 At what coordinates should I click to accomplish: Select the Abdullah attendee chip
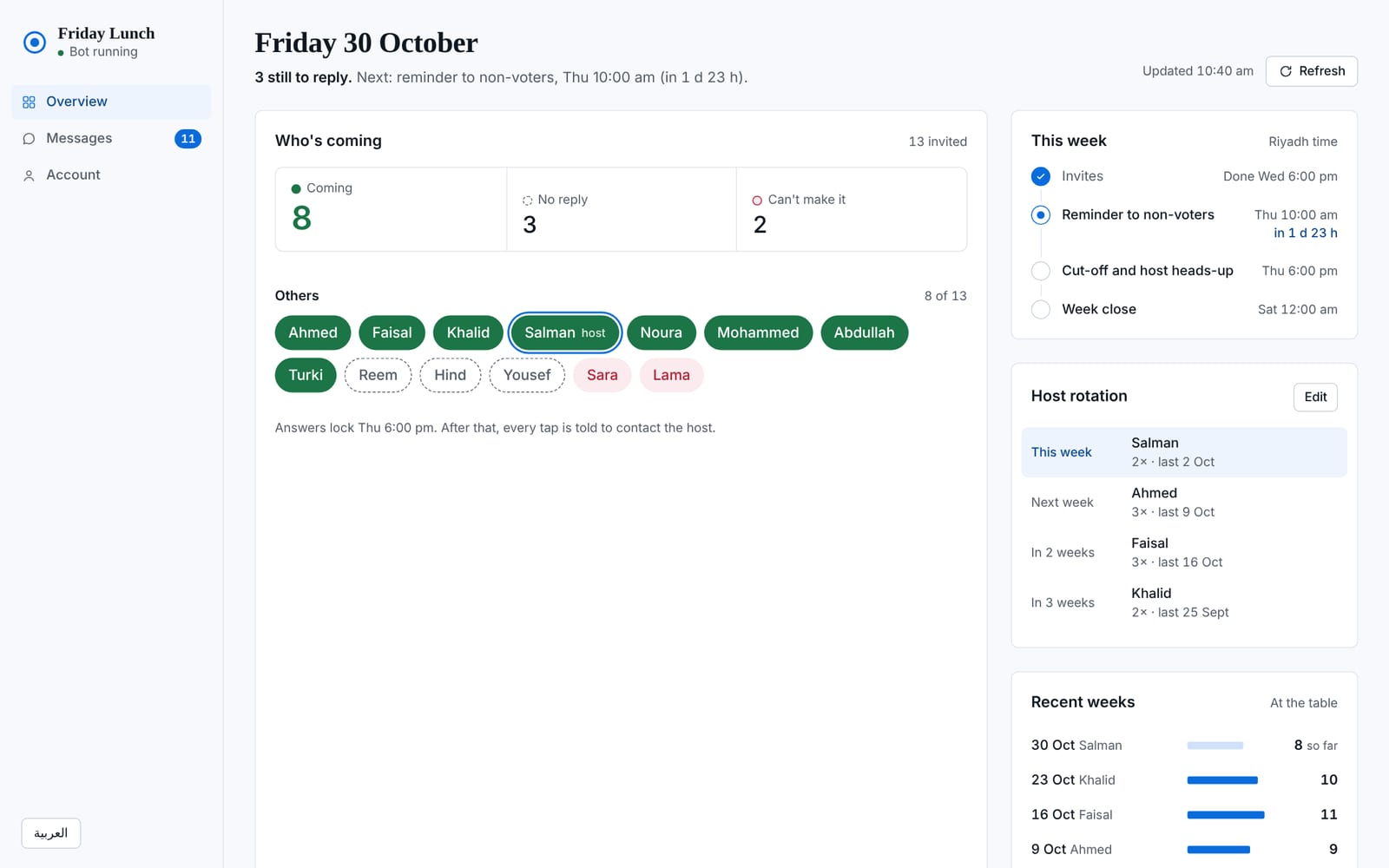pos(864,332)
